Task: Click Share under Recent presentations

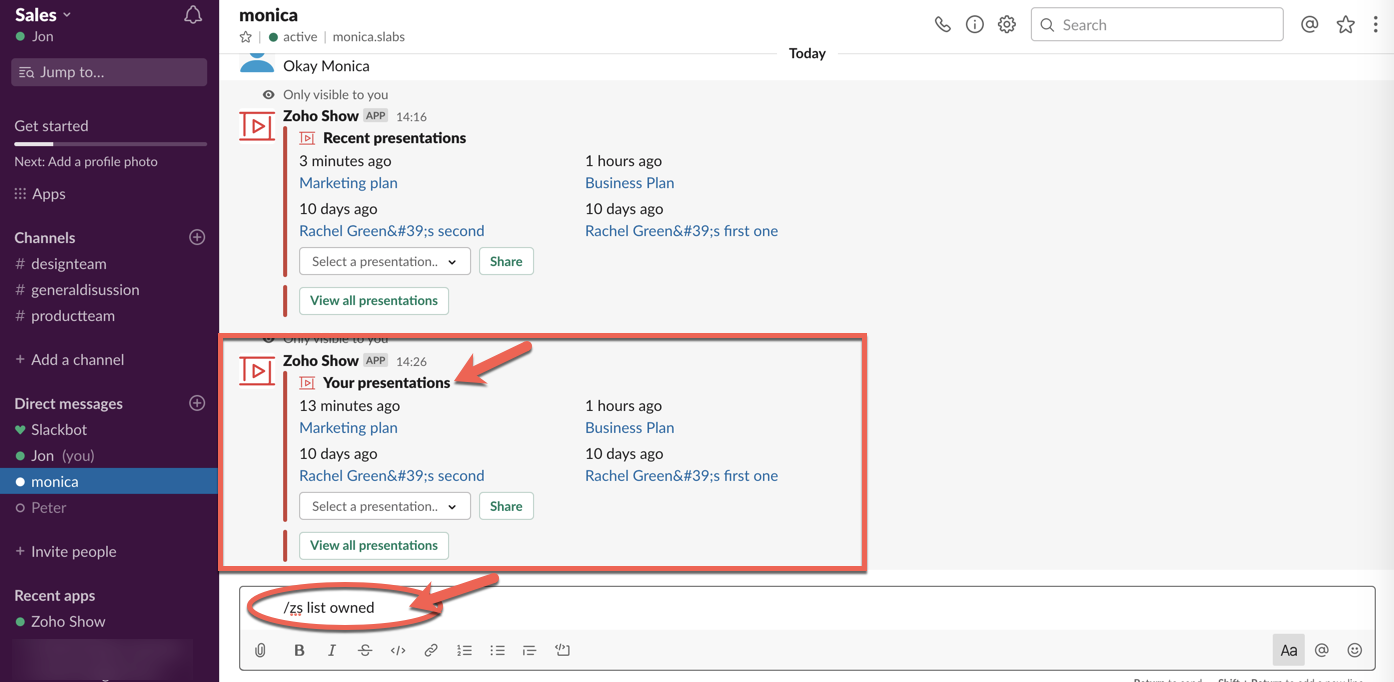Action: point(506,261)
